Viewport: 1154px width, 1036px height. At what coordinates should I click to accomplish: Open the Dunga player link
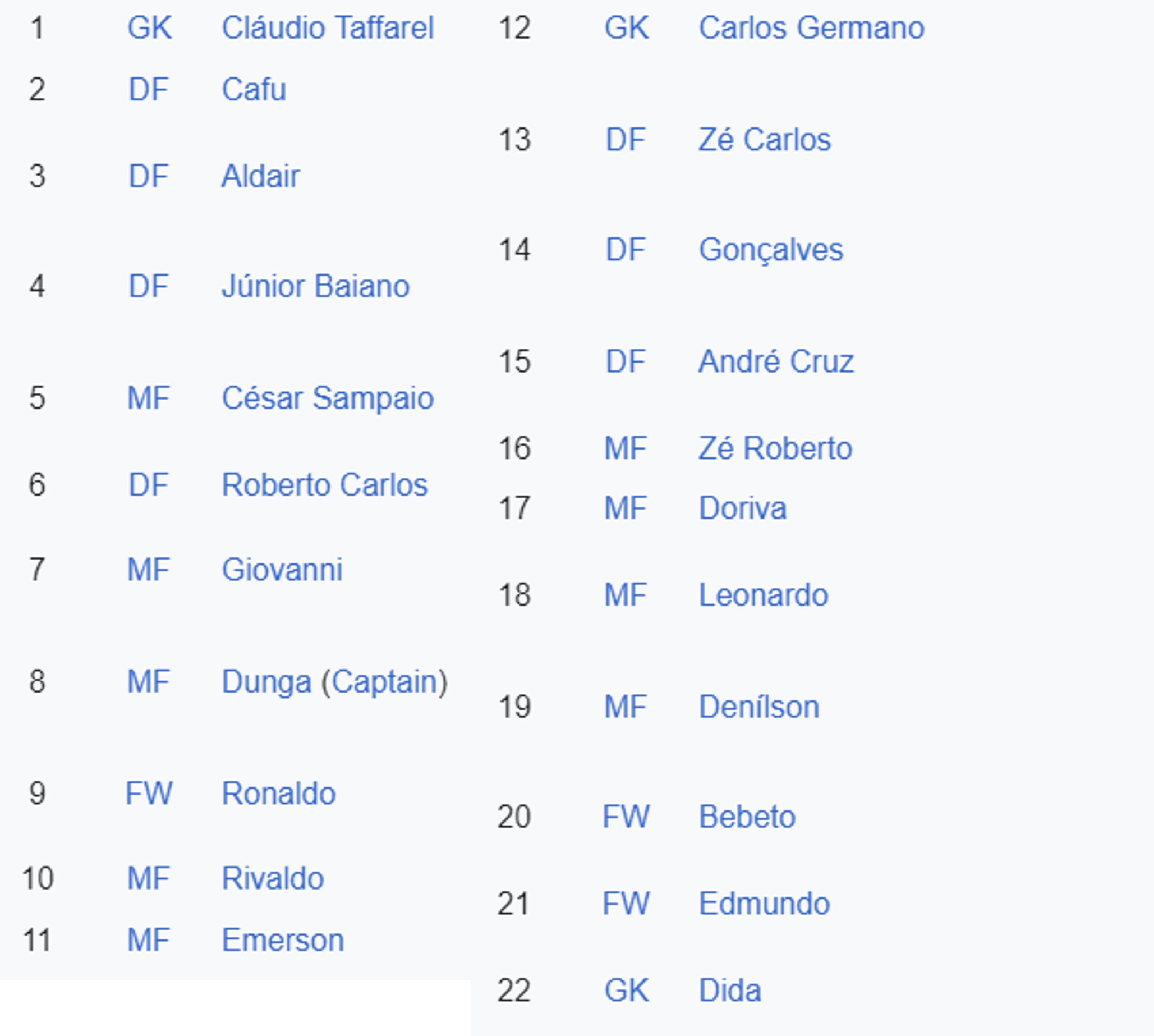point(266,682)
